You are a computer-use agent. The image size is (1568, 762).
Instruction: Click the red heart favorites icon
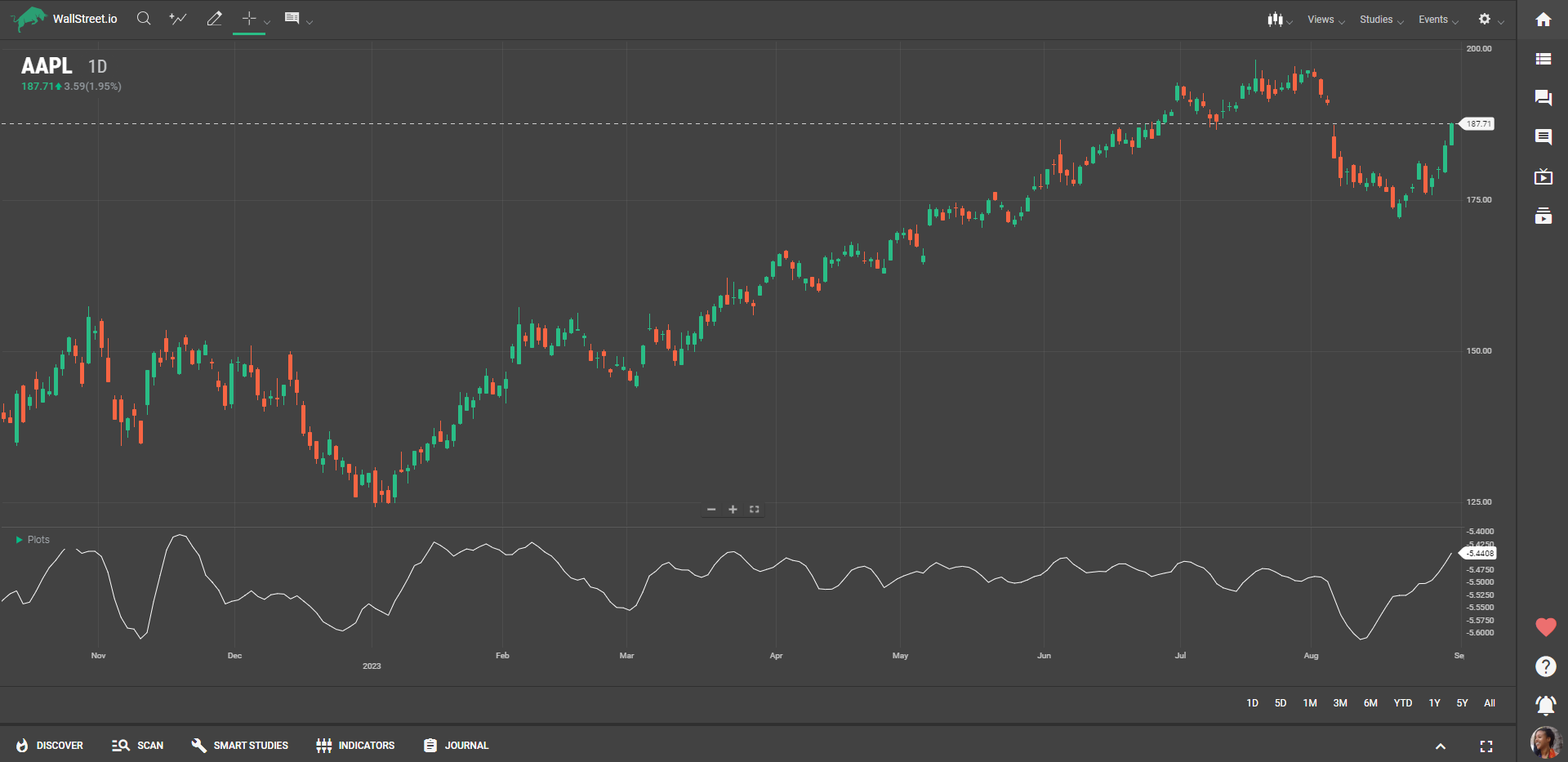pos(1545,627)
